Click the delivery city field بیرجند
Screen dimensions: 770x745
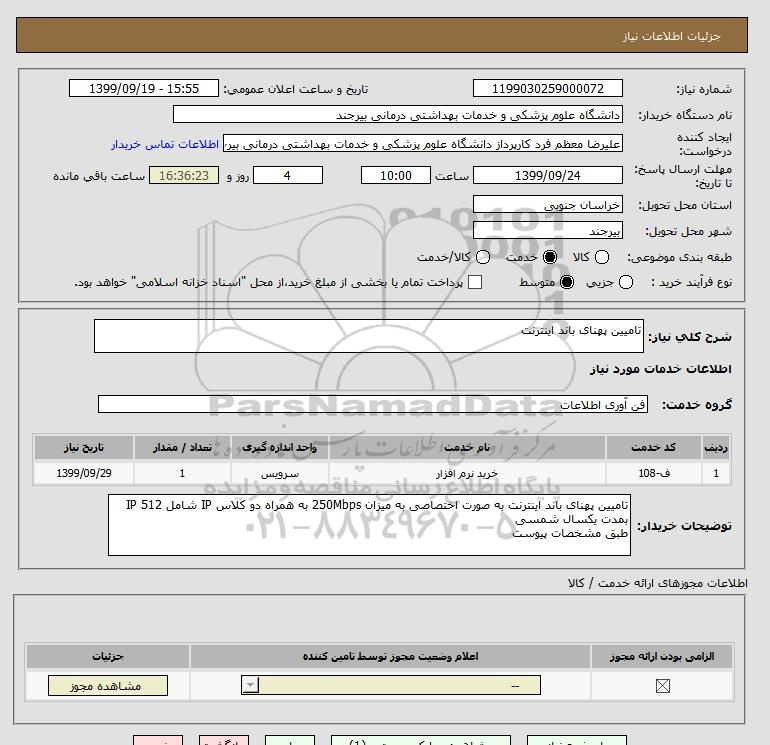click(548, 230)
